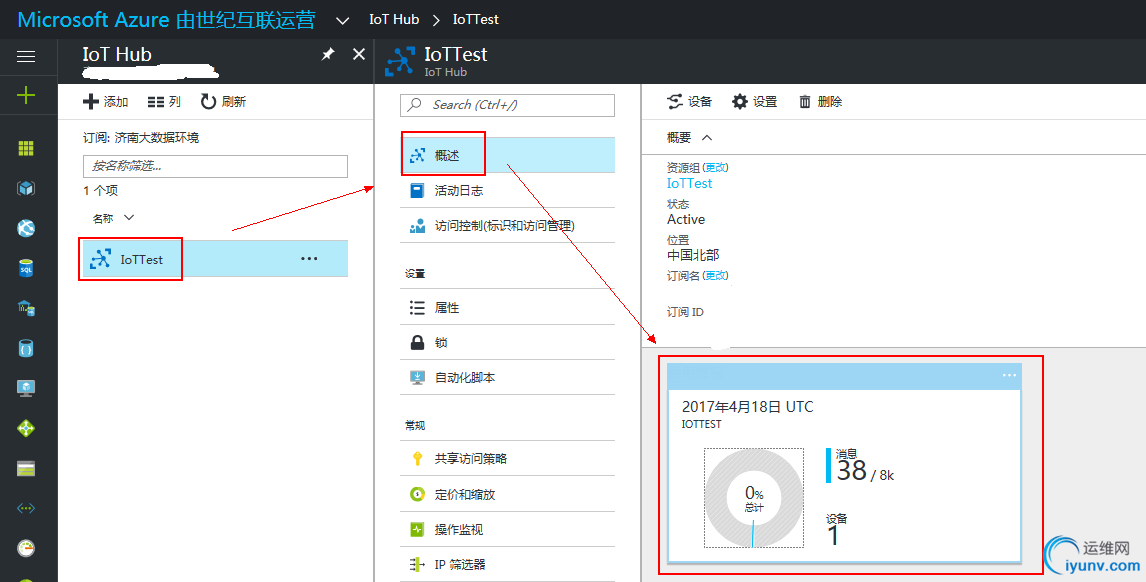Open 定价和缩放 pricing and scale
The image size is (1146, 582).
click(x=507, y=494)
